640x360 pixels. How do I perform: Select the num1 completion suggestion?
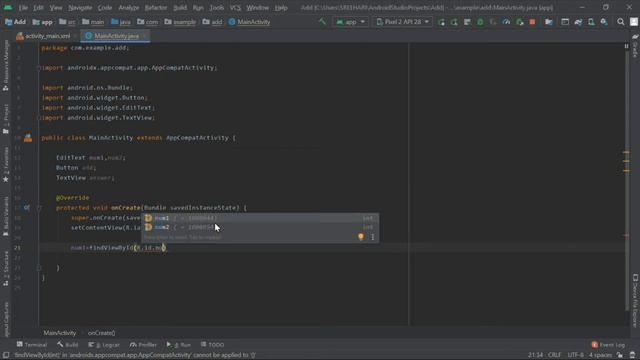tap(260, 218)
